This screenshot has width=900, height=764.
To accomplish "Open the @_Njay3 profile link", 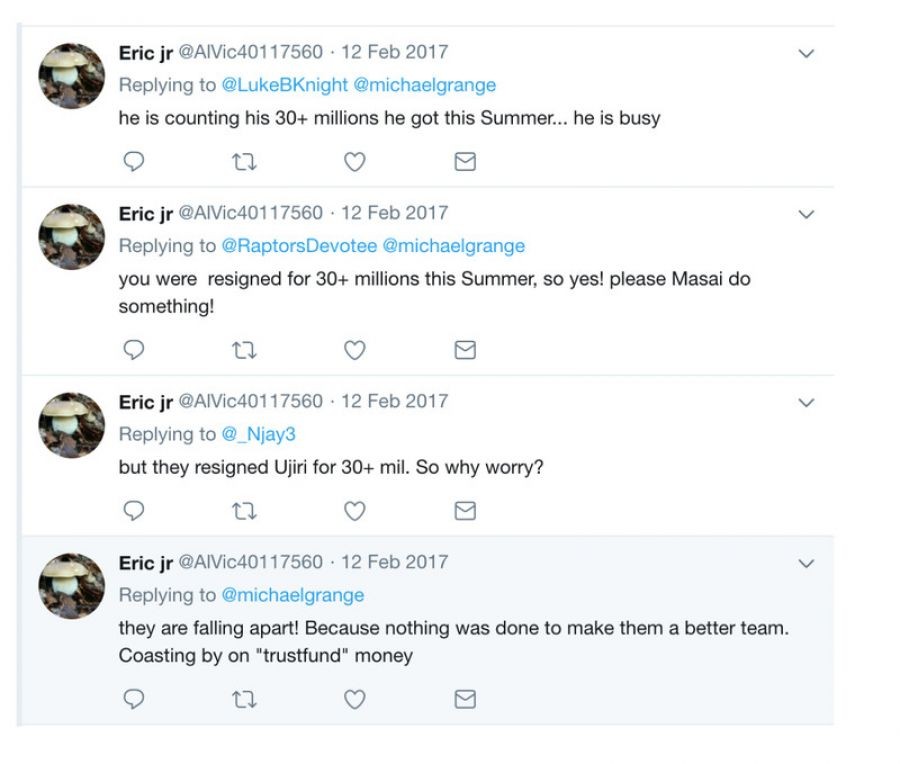I will (x=259, y=434).
